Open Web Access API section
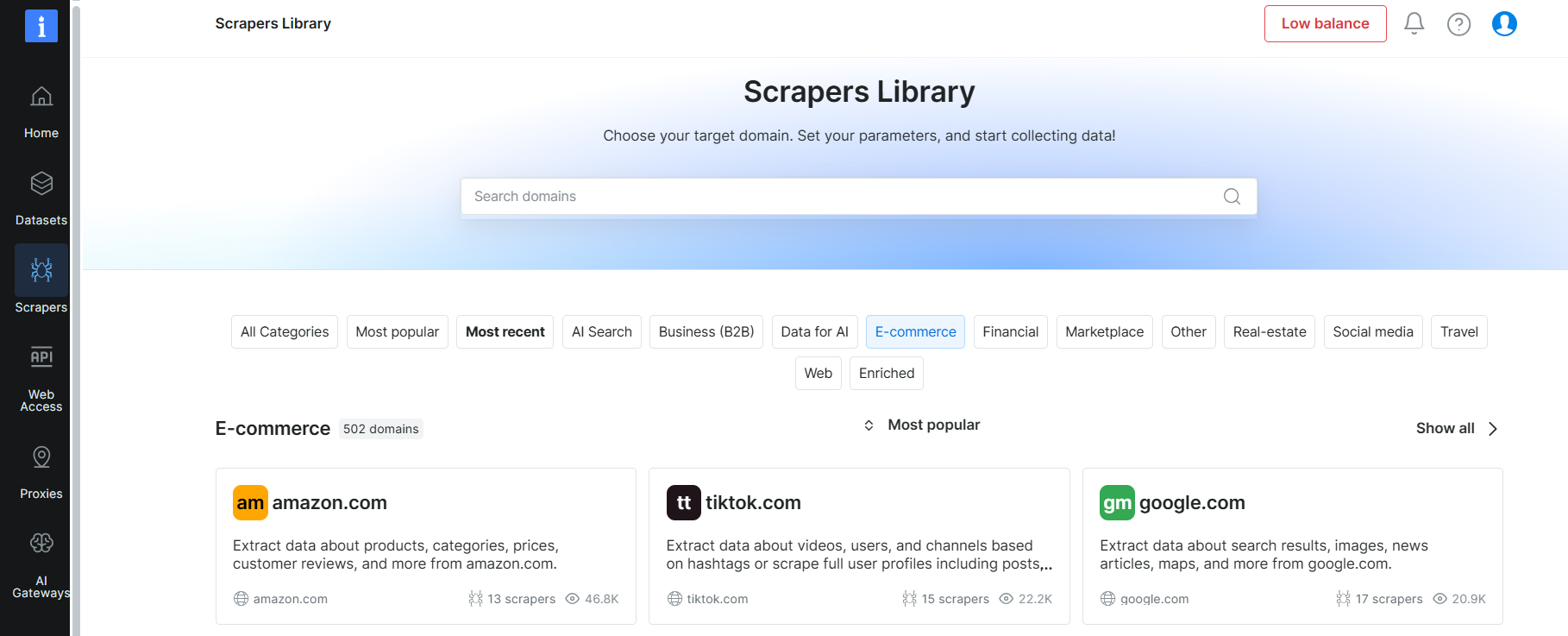The height and width of the screenshot is (636, 1568). point(41,380)
